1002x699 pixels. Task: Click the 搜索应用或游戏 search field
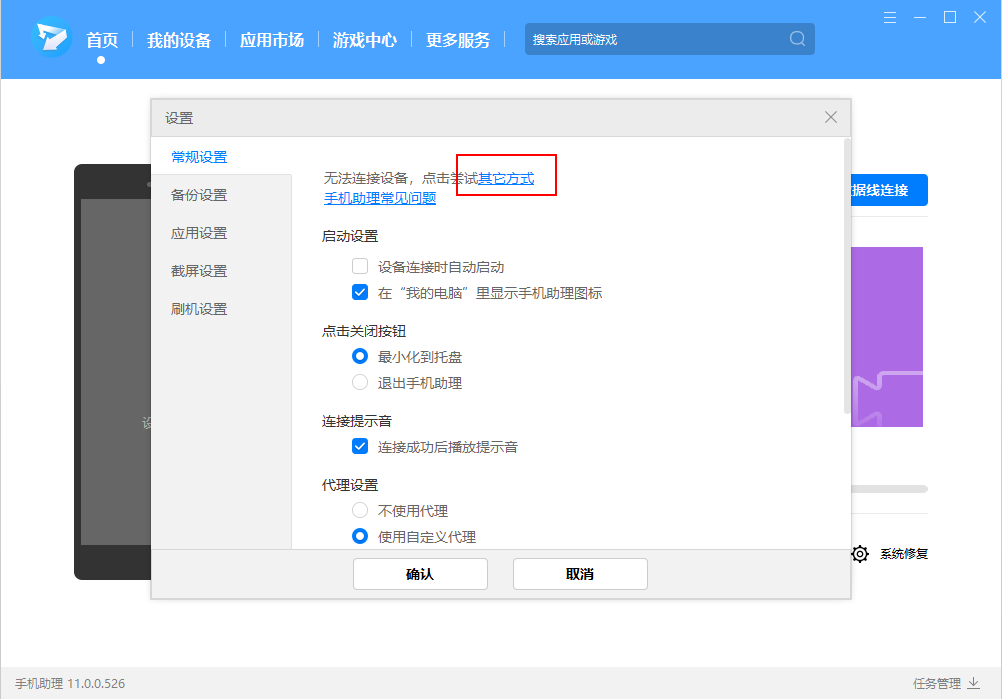coord(655,39)
